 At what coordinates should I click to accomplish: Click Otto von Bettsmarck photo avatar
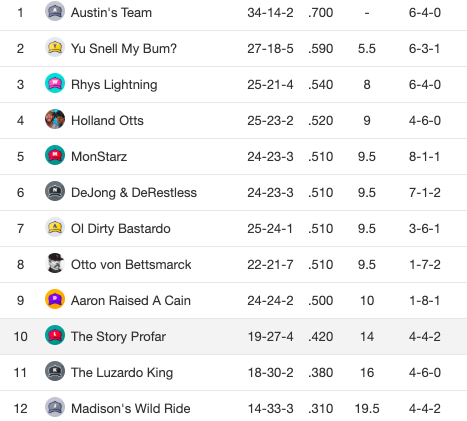pyautogui.click(x=55, y=263)
